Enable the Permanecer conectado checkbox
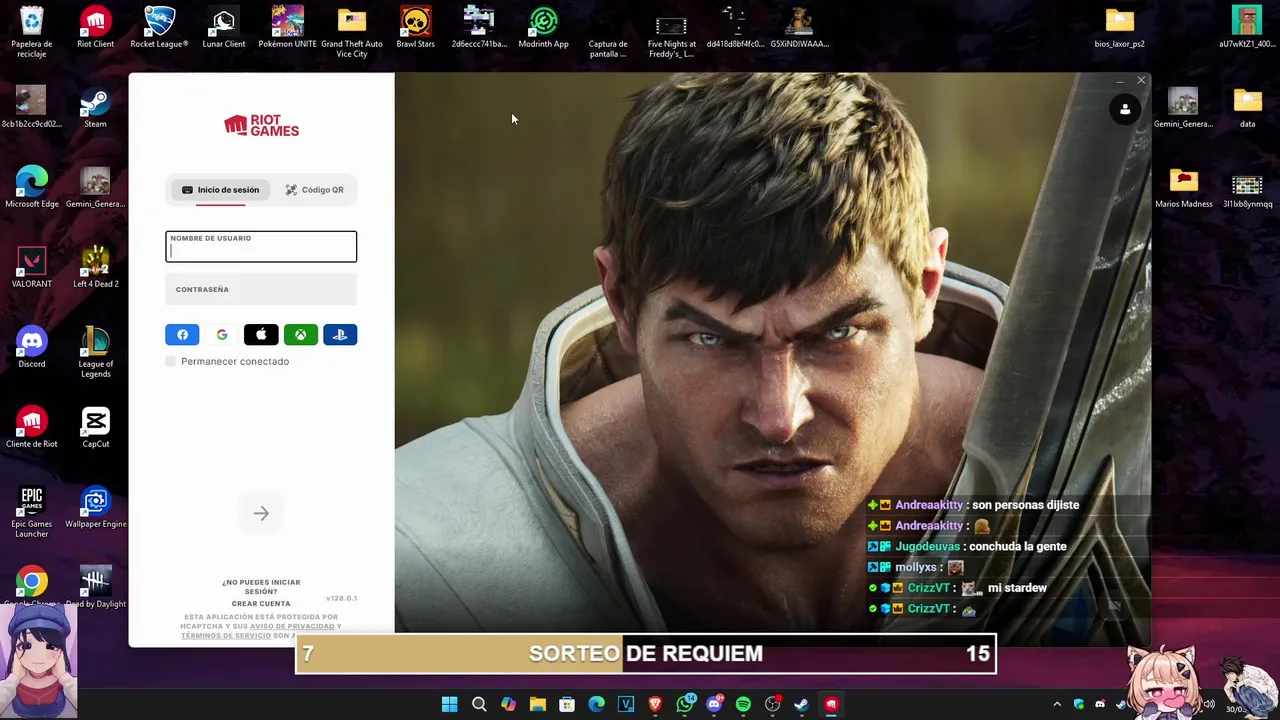The width and height of the screenshot is (1280, 720). (171, 361)
